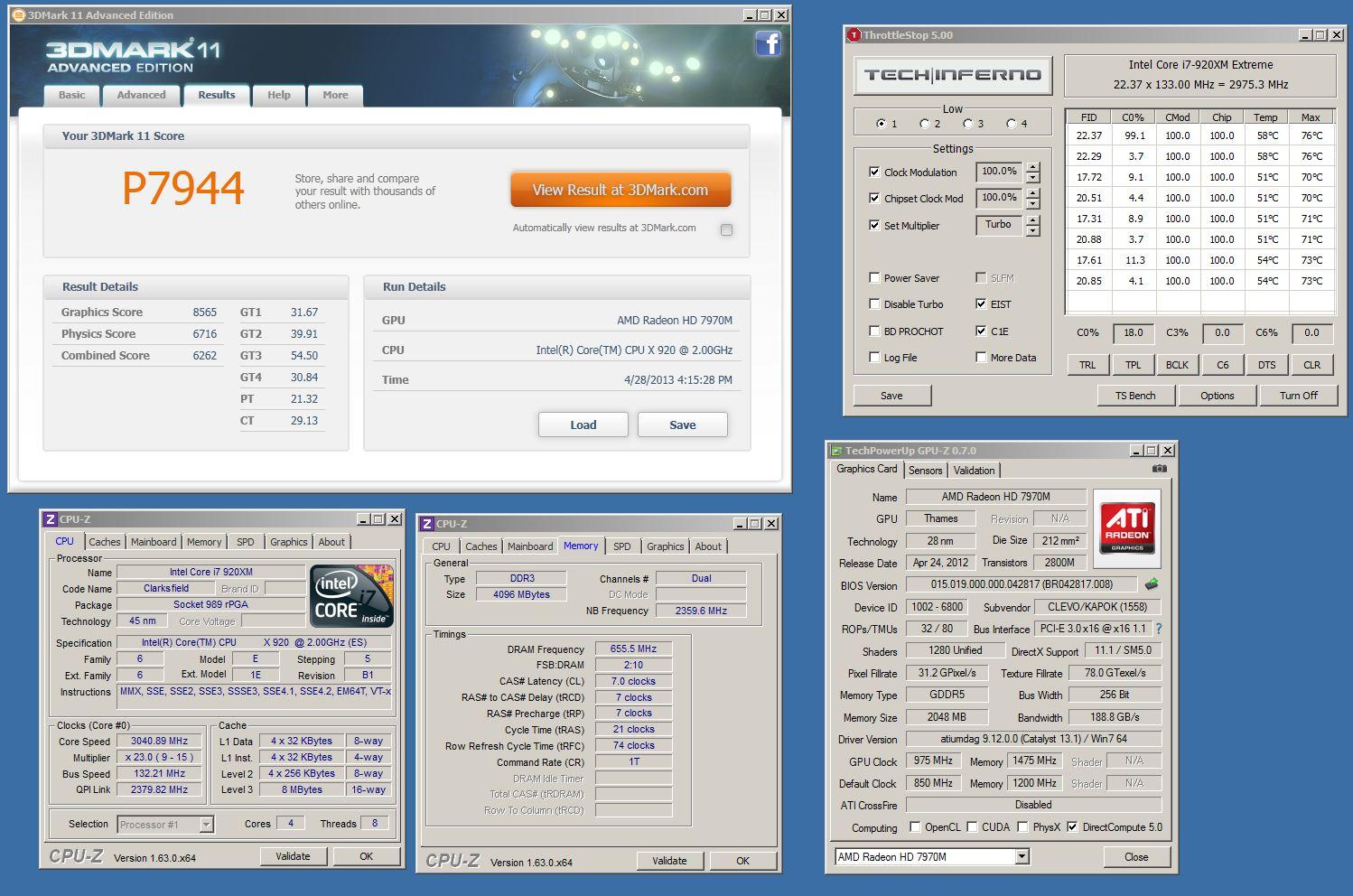This screenshot has height=896, width=1353.
Task: Click the C0% value 18.0 box
Action: point(1134,332)
